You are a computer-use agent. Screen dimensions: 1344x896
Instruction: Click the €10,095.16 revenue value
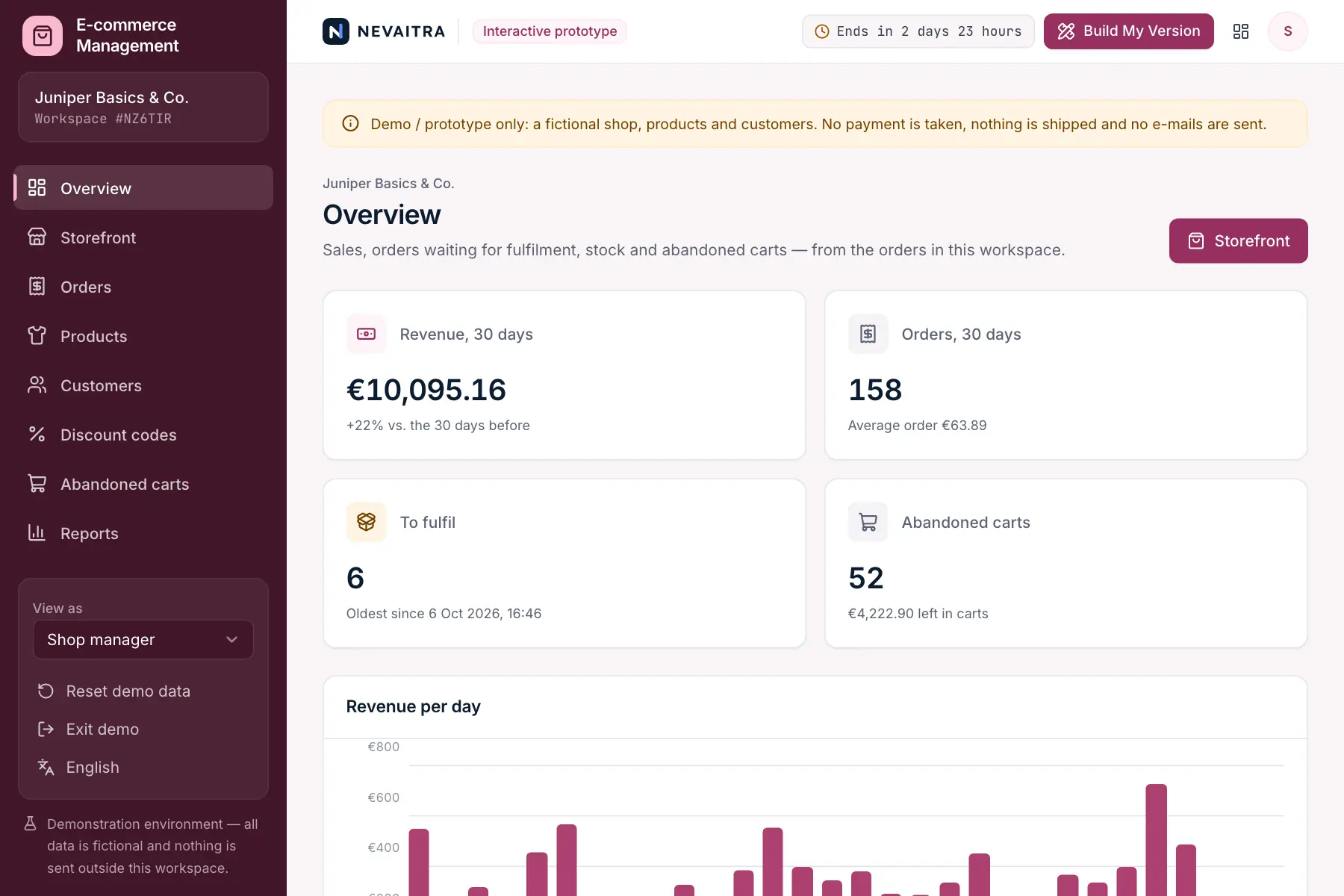426,390
